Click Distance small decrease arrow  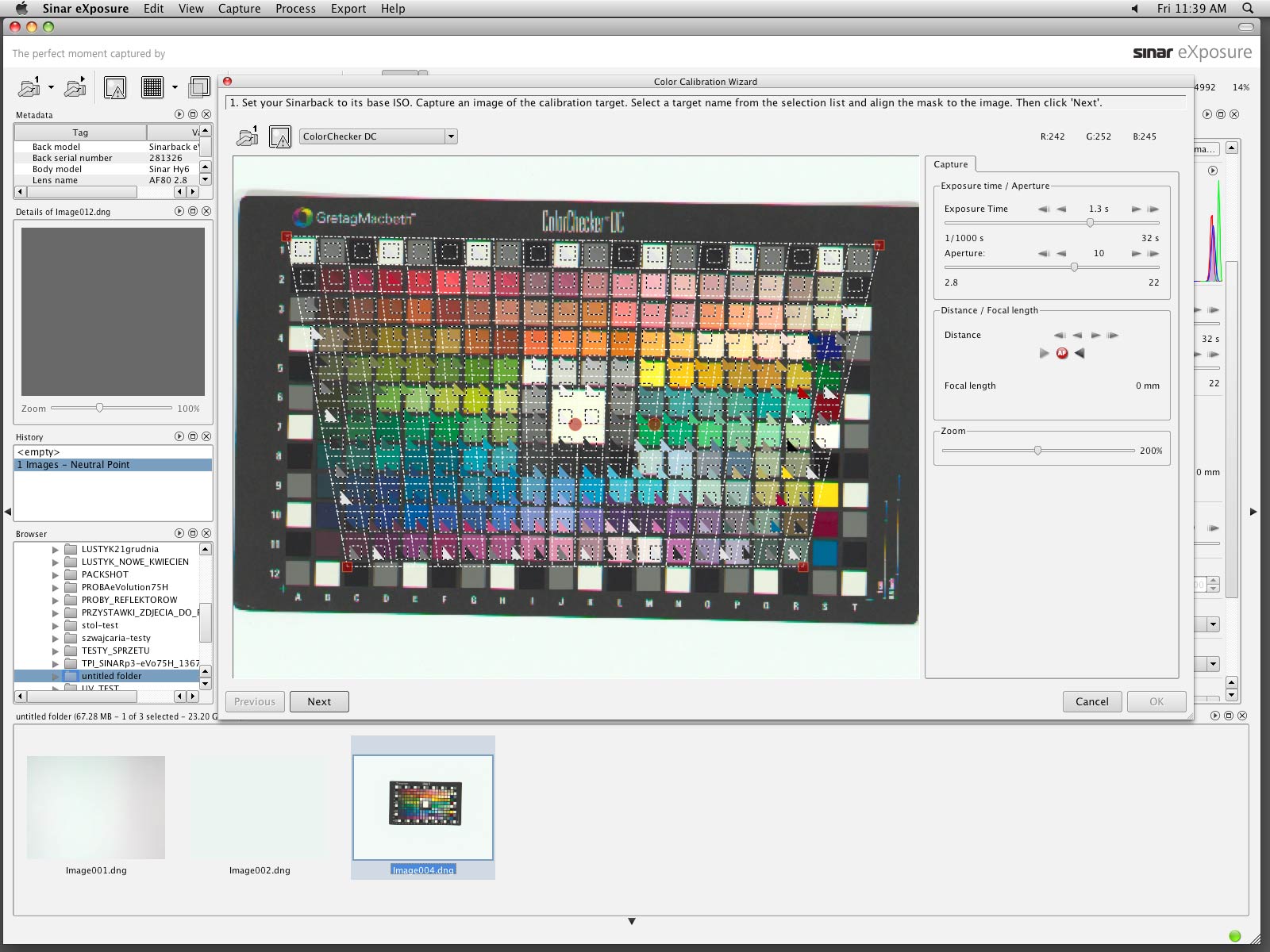click(x=1077, y=335)
